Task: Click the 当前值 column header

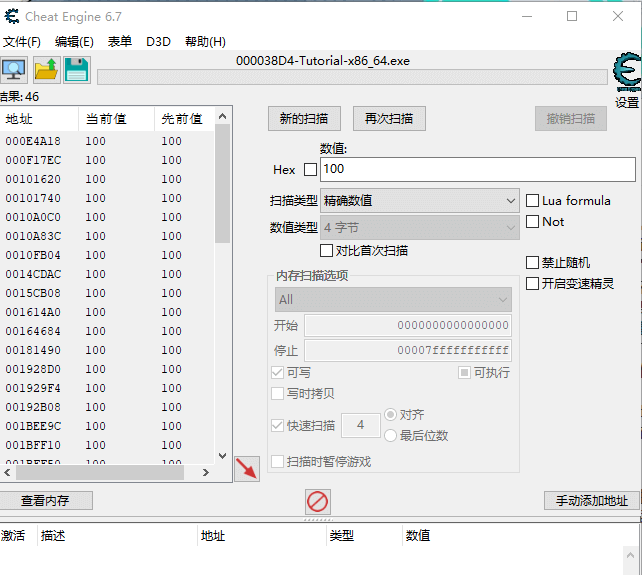Action: tap(116, 119)
